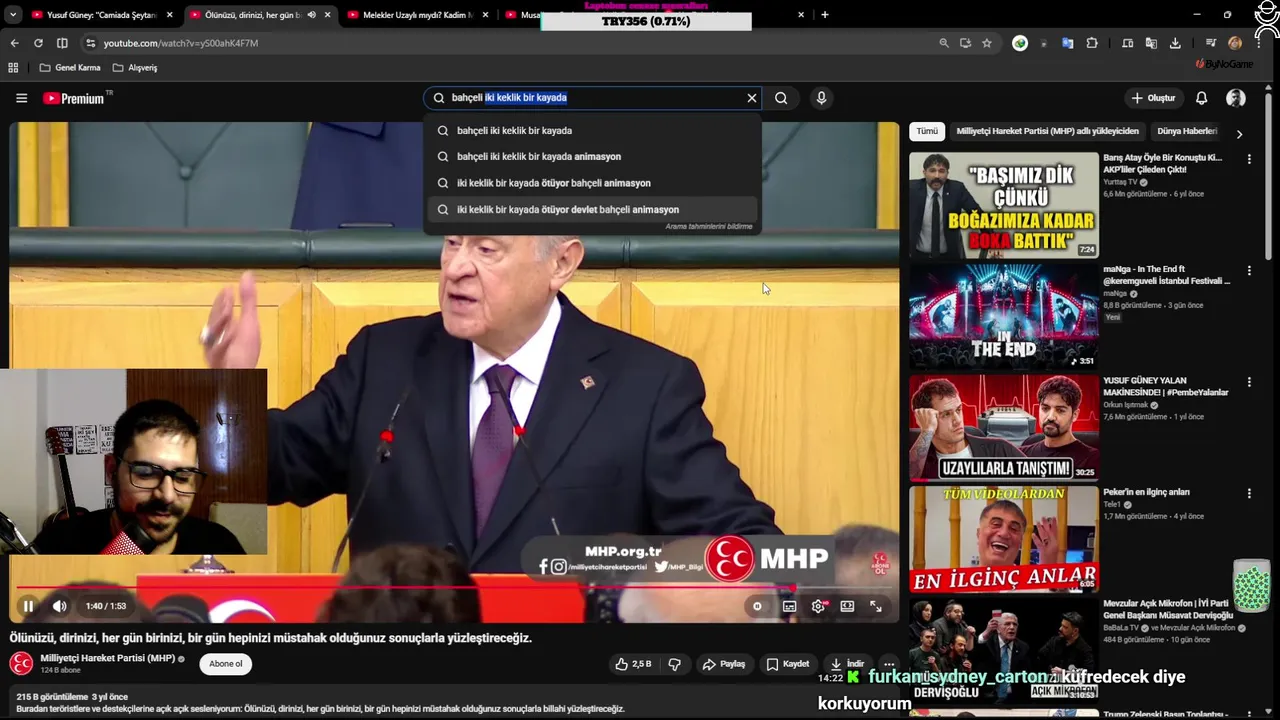Toggle the autoplay switch in player

(757, 606)
